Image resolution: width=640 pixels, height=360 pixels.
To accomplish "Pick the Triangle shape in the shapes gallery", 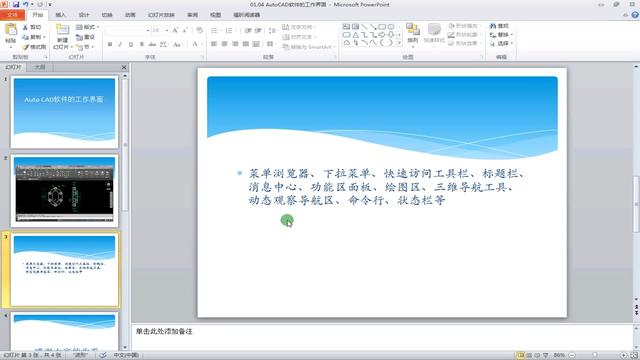I will point(356,35).
